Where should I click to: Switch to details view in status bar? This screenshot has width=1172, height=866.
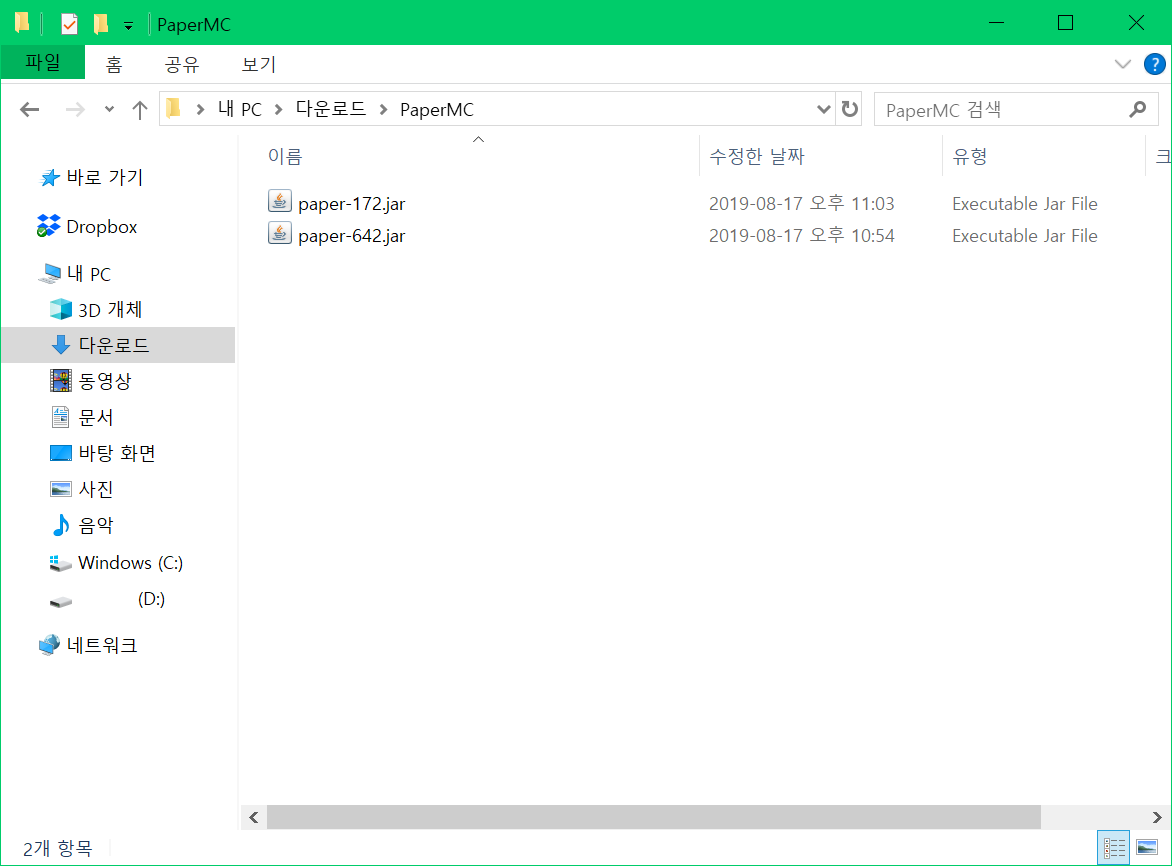1114,847
